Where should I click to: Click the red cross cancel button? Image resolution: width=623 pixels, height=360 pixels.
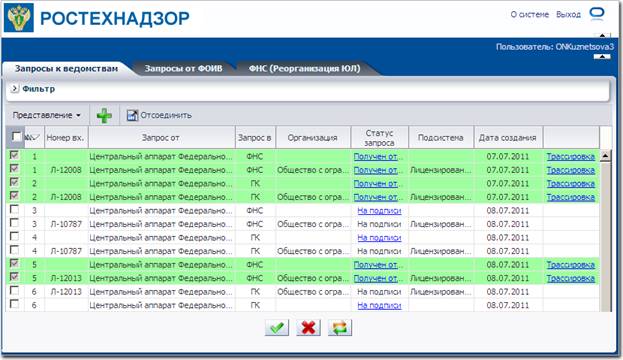pyautogui.click(x=308, y=328)
